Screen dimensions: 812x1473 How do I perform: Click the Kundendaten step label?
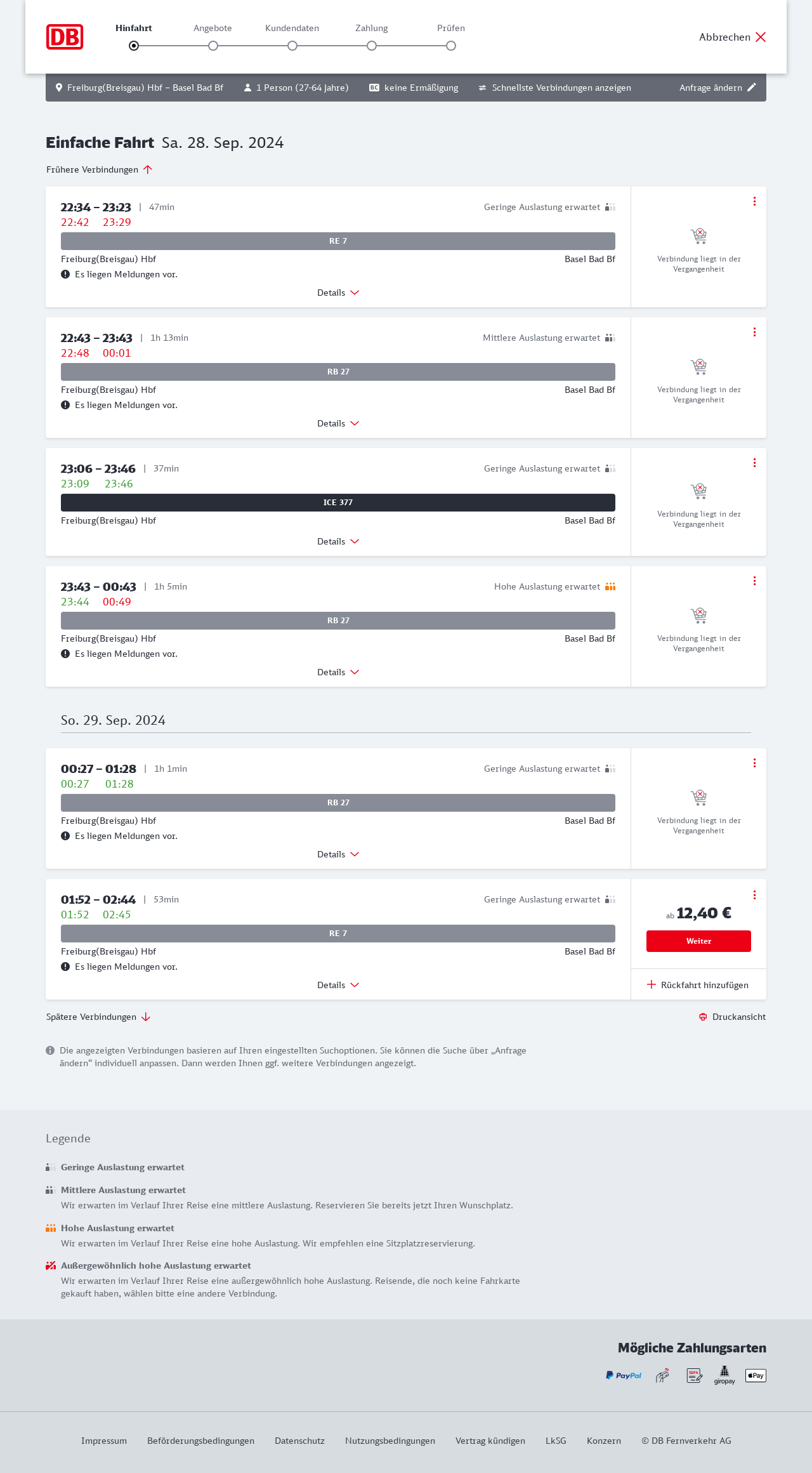292,28
